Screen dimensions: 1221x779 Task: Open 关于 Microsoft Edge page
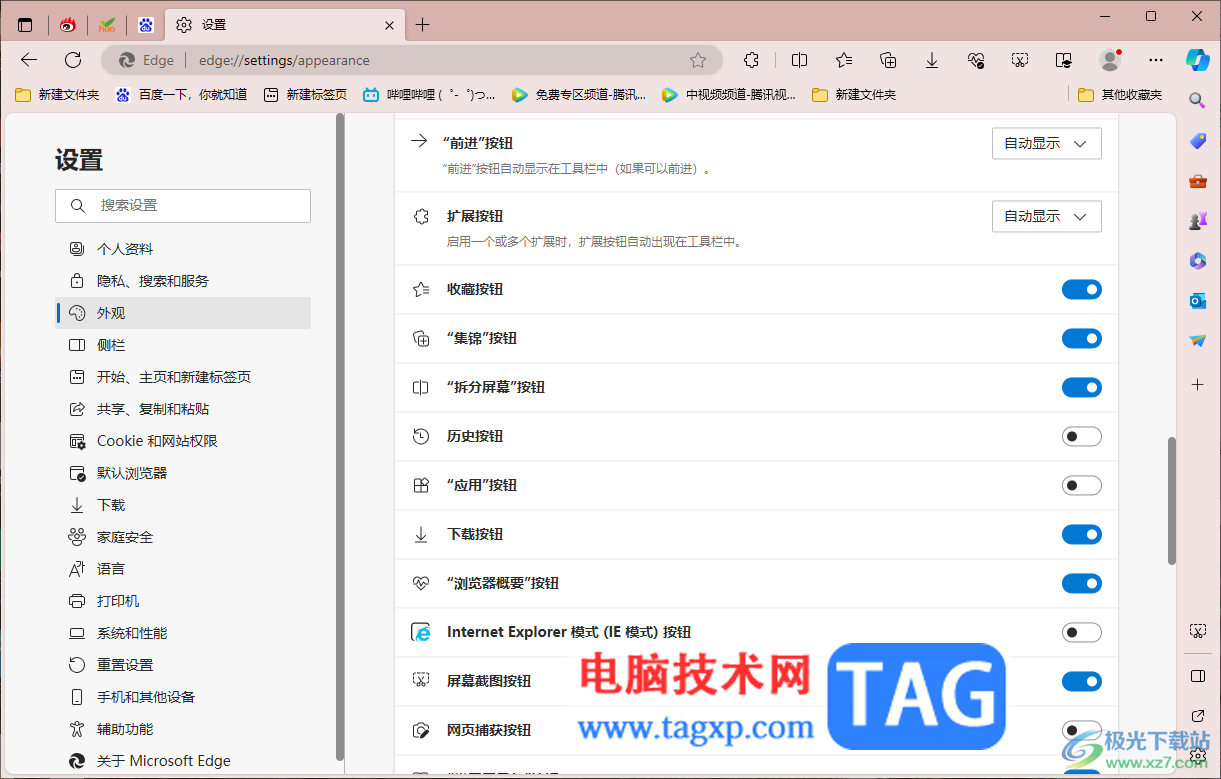(x=183, y=761)
